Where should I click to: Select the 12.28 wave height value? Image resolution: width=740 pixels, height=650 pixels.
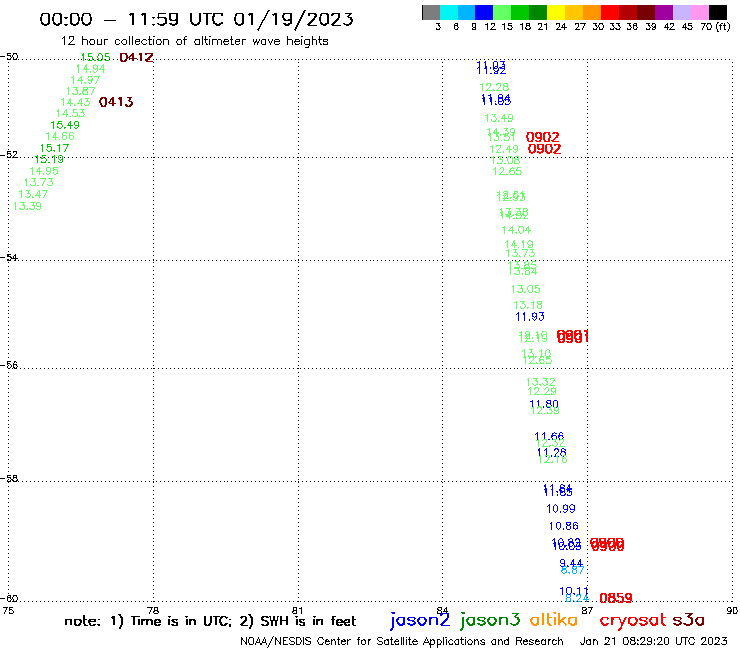(x=494, y=87)
